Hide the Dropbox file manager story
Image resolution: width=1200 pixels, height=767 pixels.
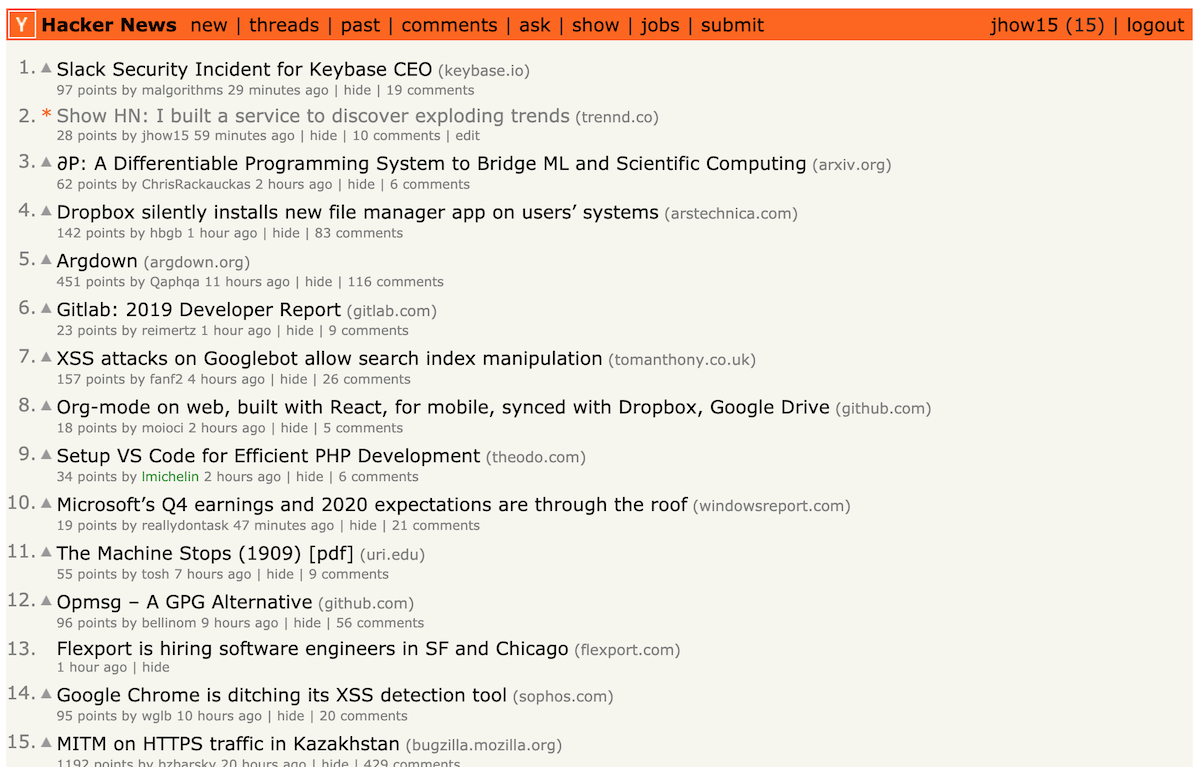pyautogui.click(x=286, y=233)
